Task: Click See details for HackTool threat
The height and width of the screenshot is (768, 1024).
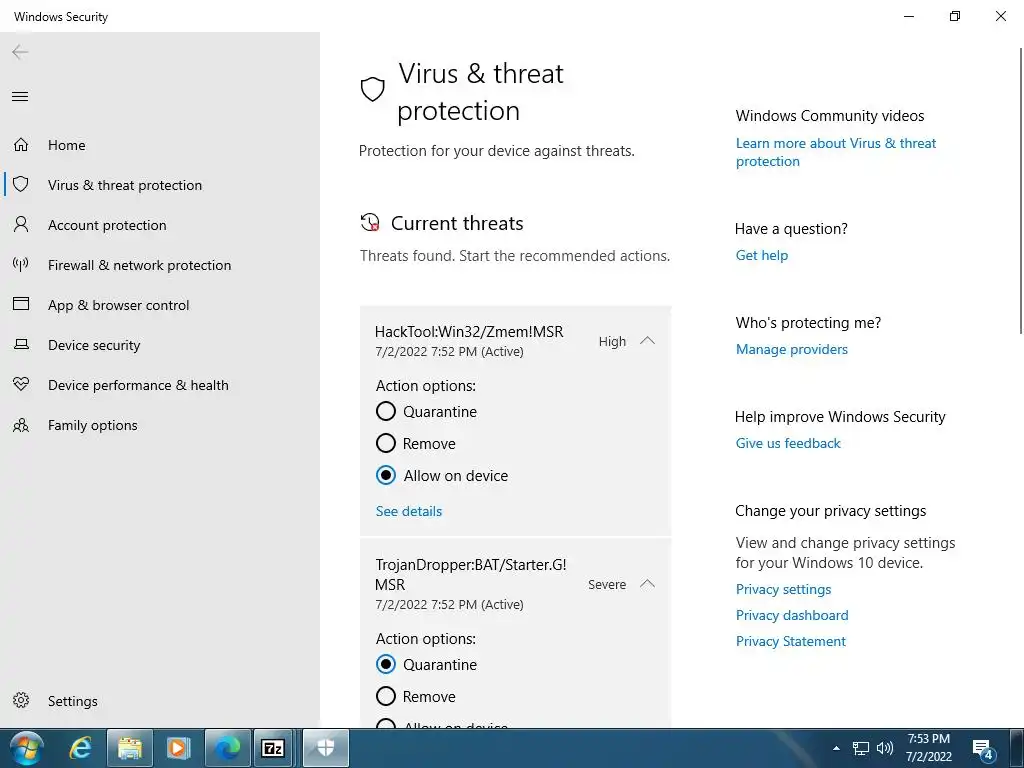Action: pyautogui.click(x=409, y=511)
